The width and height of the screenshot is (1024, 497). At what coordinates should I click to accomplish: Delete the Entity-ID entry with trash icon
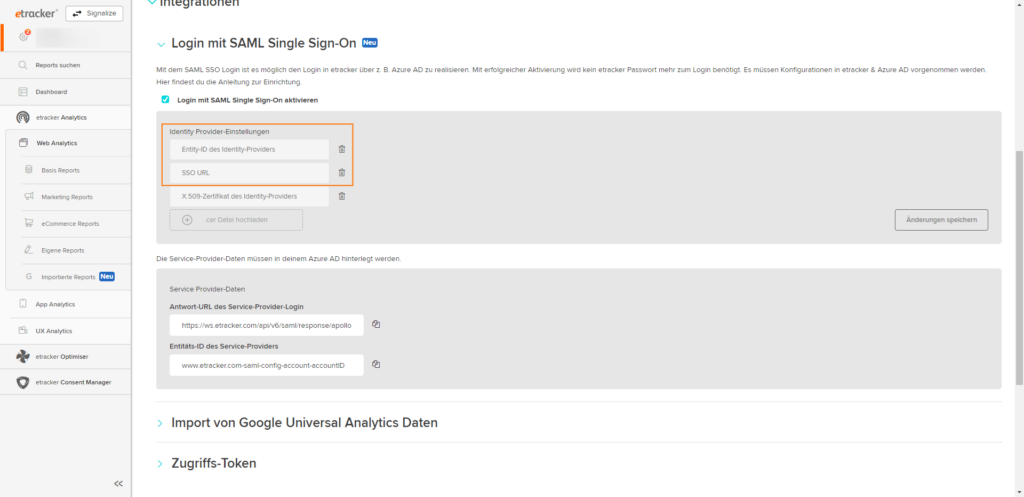click(342, 150)
